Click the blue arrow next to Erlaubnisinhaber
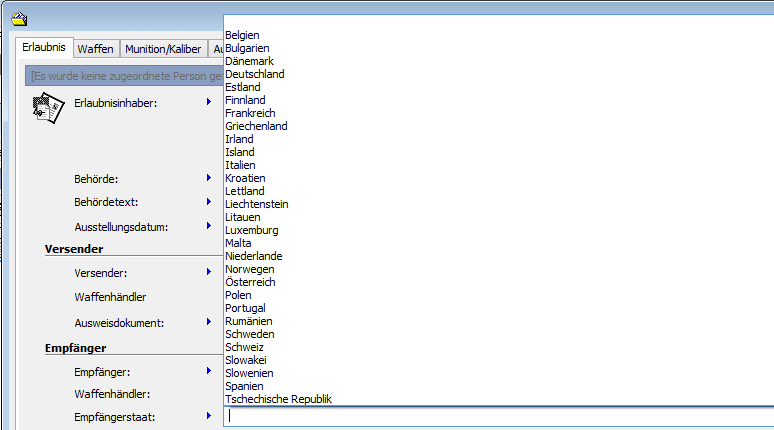 pos(209,102)
